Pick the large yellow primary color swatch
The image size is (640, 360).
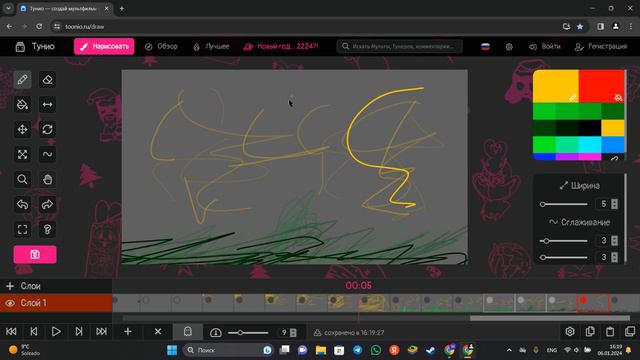[x=556, y=86]
